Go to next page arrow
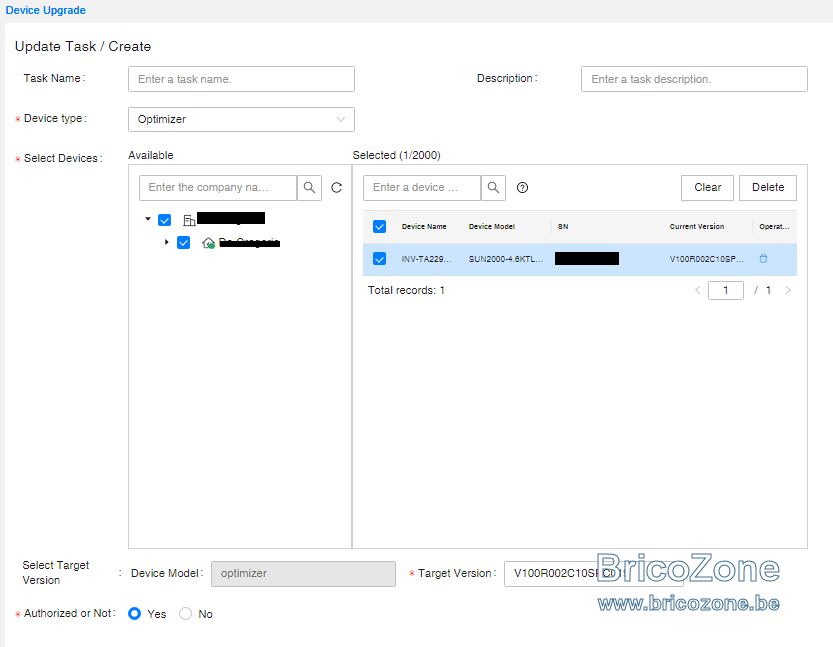This screenshot has width=833, height=647. pos(788,290)
